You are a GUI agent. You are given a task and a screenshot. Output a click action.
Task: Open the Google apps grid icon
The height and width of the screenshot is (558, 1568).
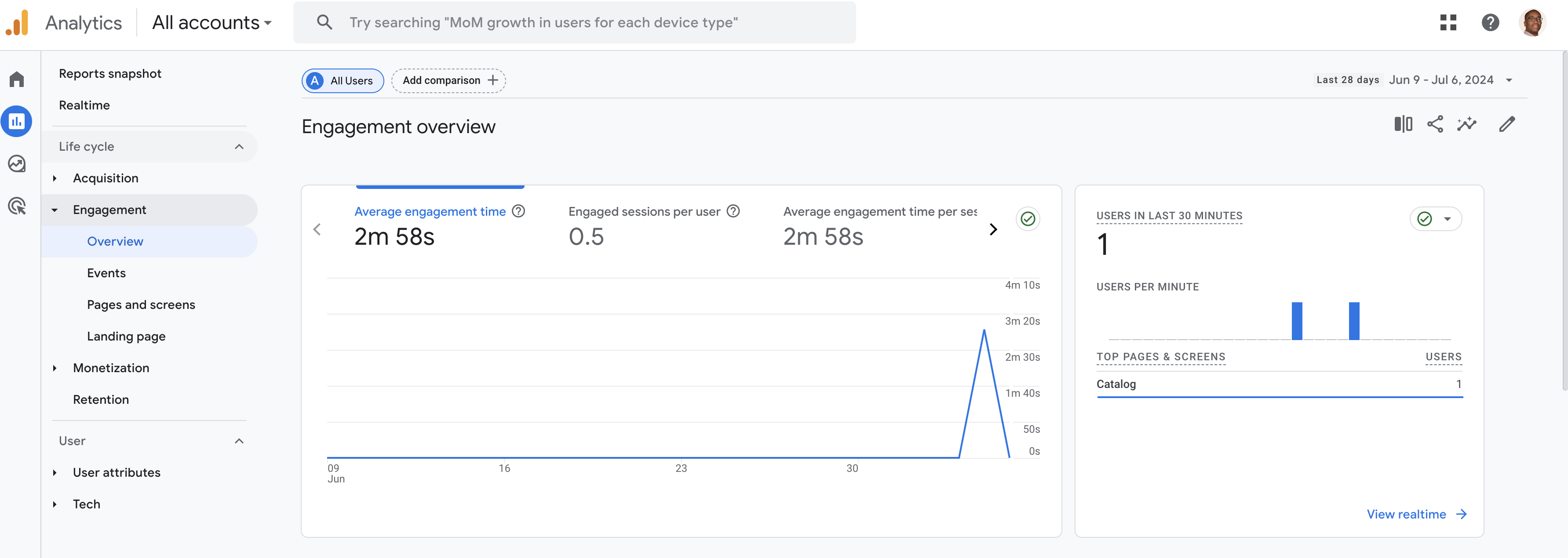1448,22
